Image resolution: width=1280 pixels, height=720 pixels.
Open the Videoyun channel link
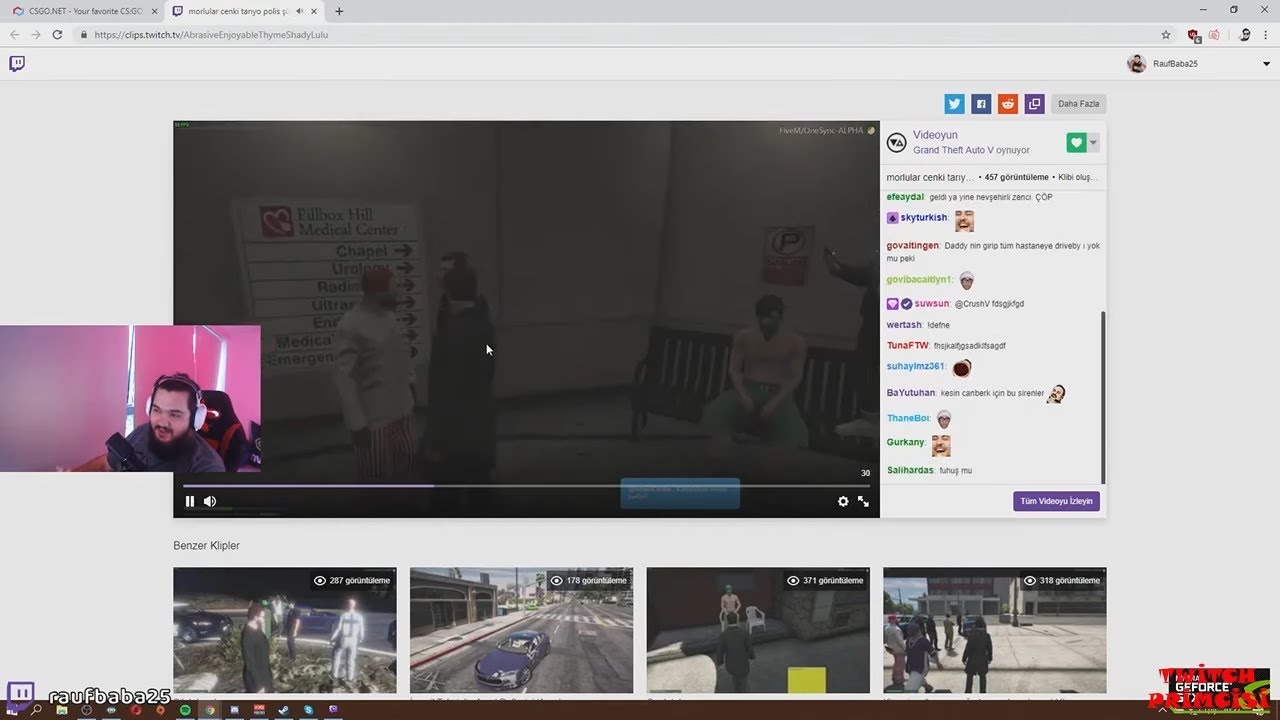pos(935,135)
